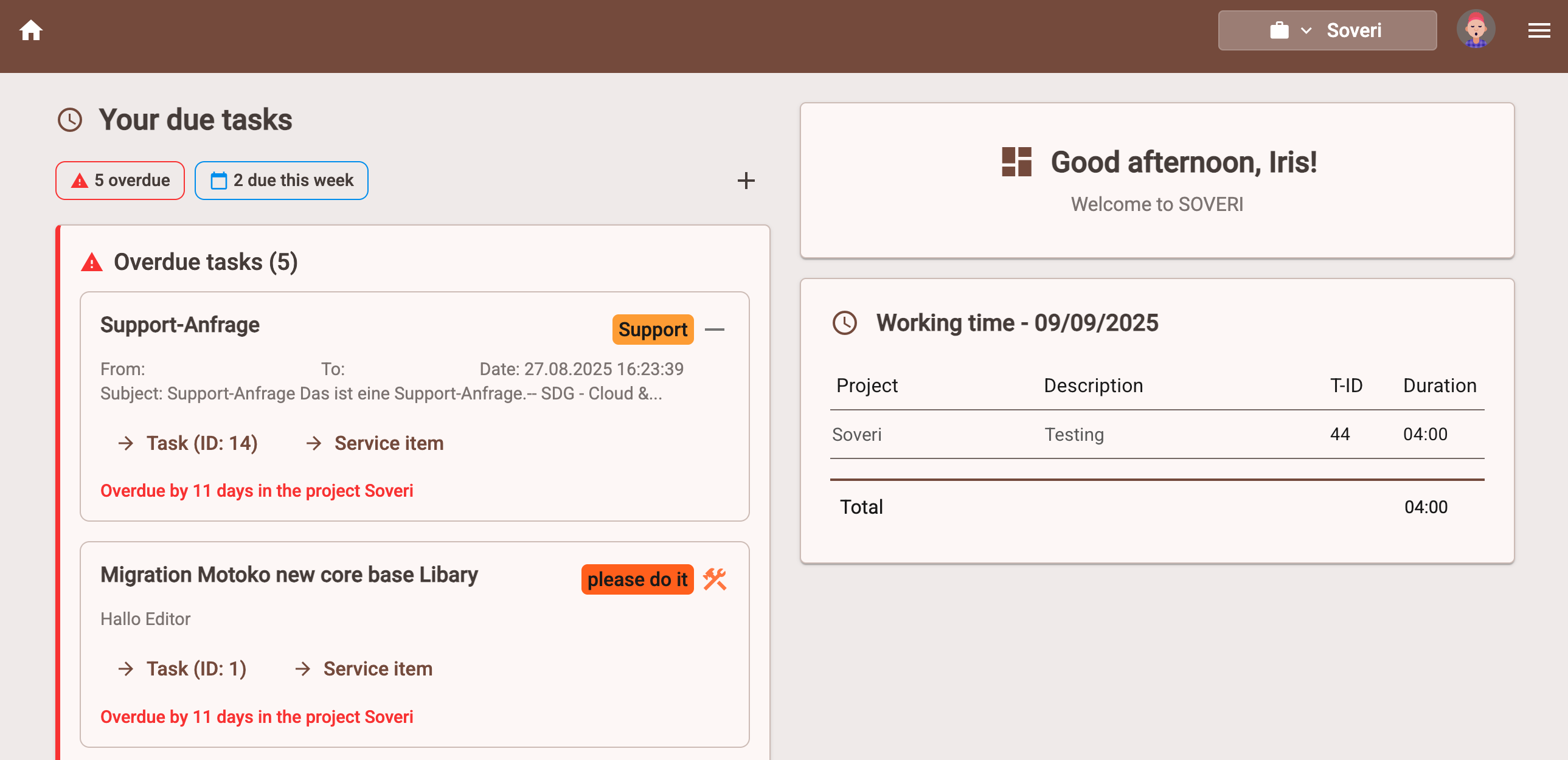Toggle the 2 due this week filter
The height and width of the screenshot is (760, 1568).
coord(281,181)
